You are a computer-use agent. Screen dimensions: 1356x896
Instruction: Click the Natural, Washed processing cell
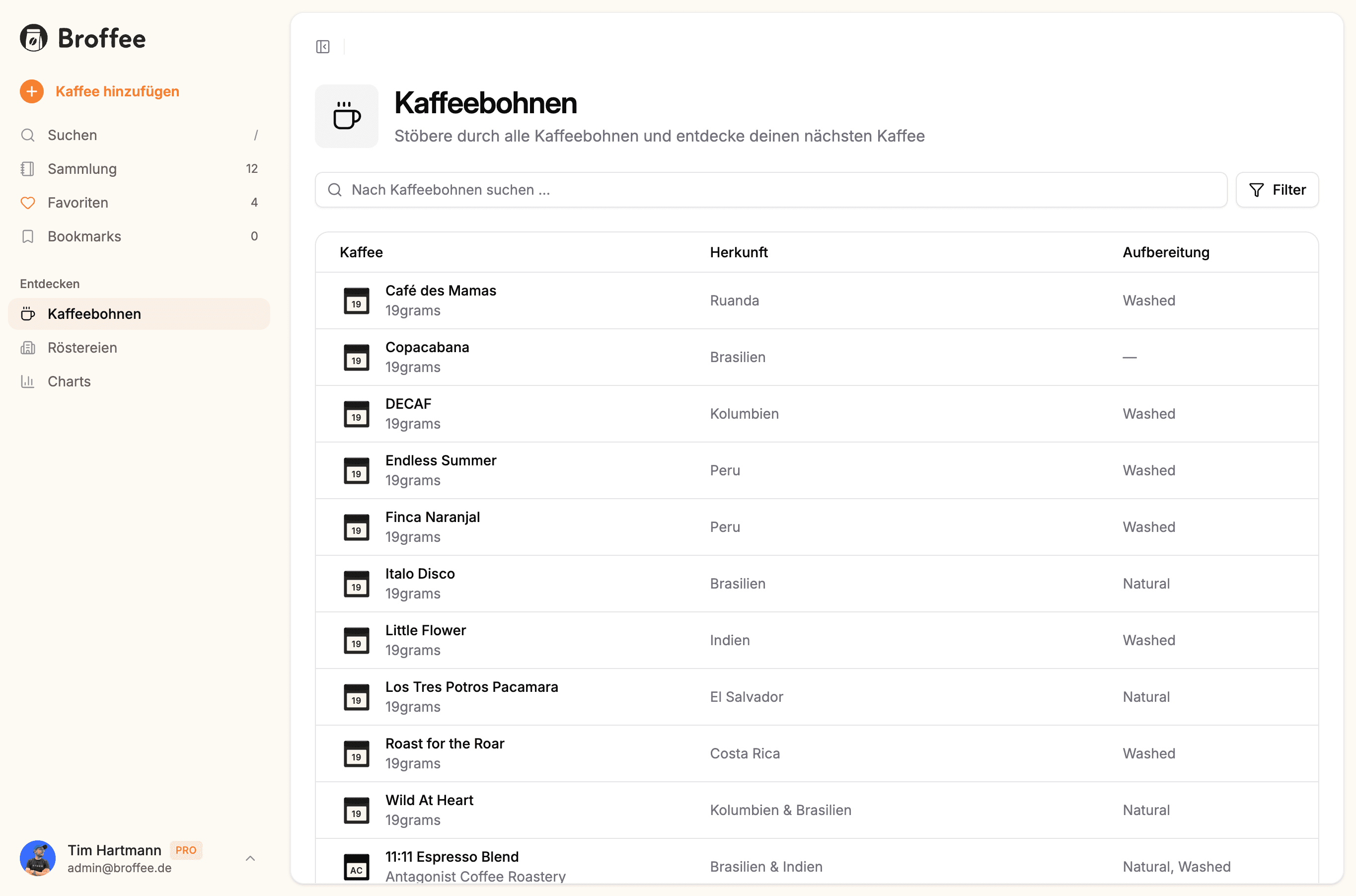[1177, 867]
